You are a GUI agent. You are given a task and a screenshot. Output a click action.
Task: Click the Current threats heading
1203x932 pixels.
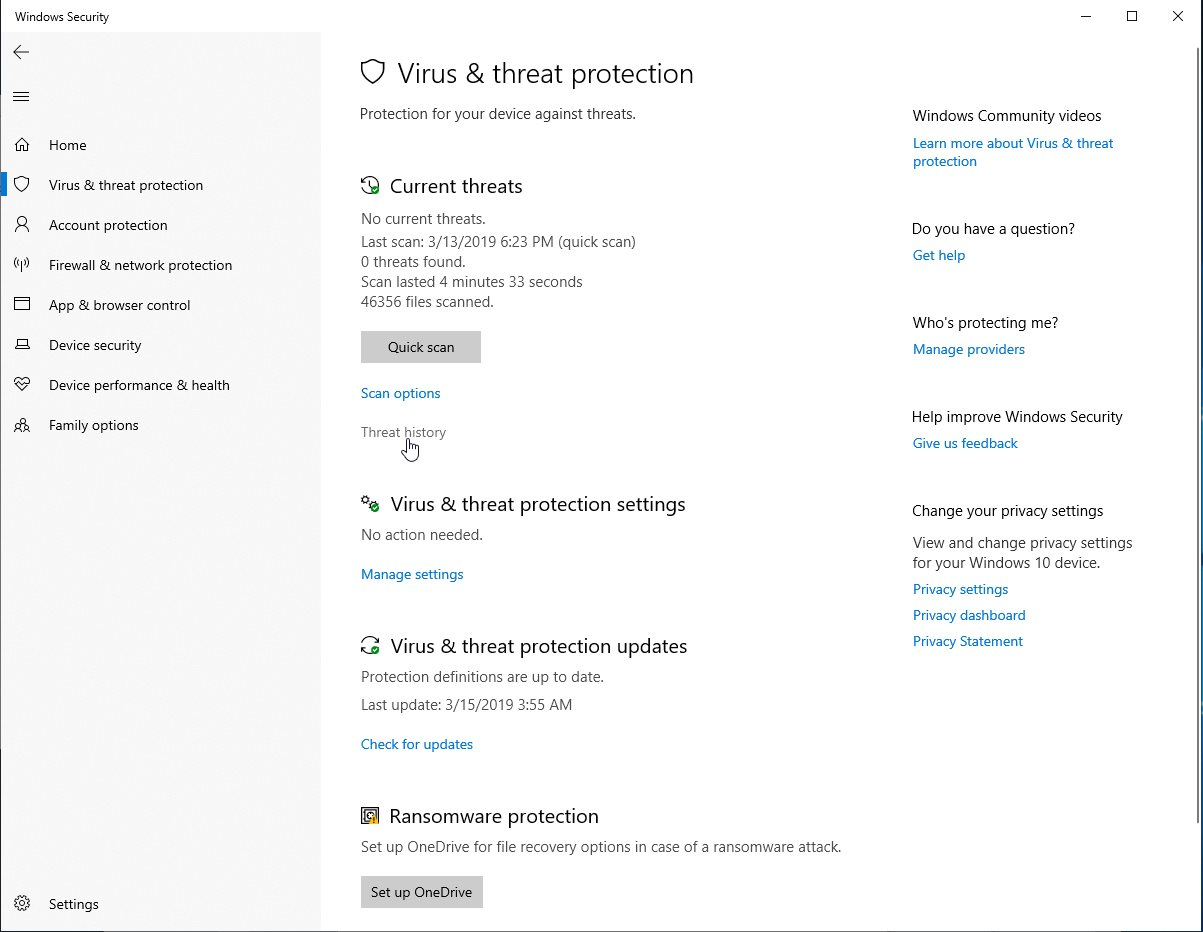pyautogui.click(x=456, y=186)
